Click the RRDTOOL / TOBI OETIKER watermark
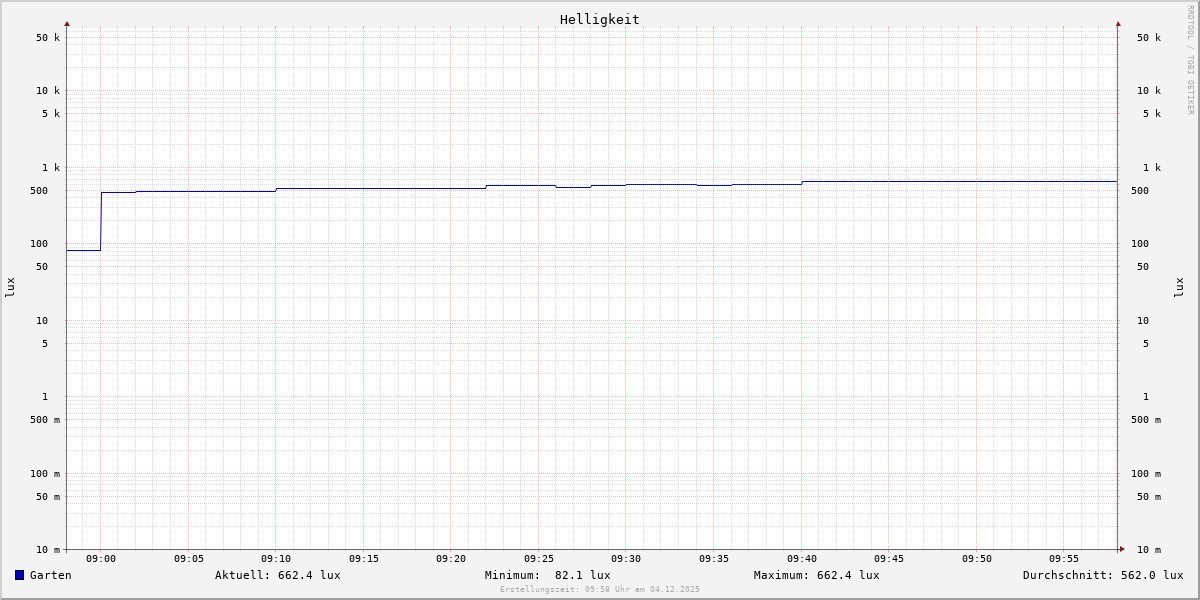The image size is (1200, 600). pyautogui.click(x=1190, y=59)
